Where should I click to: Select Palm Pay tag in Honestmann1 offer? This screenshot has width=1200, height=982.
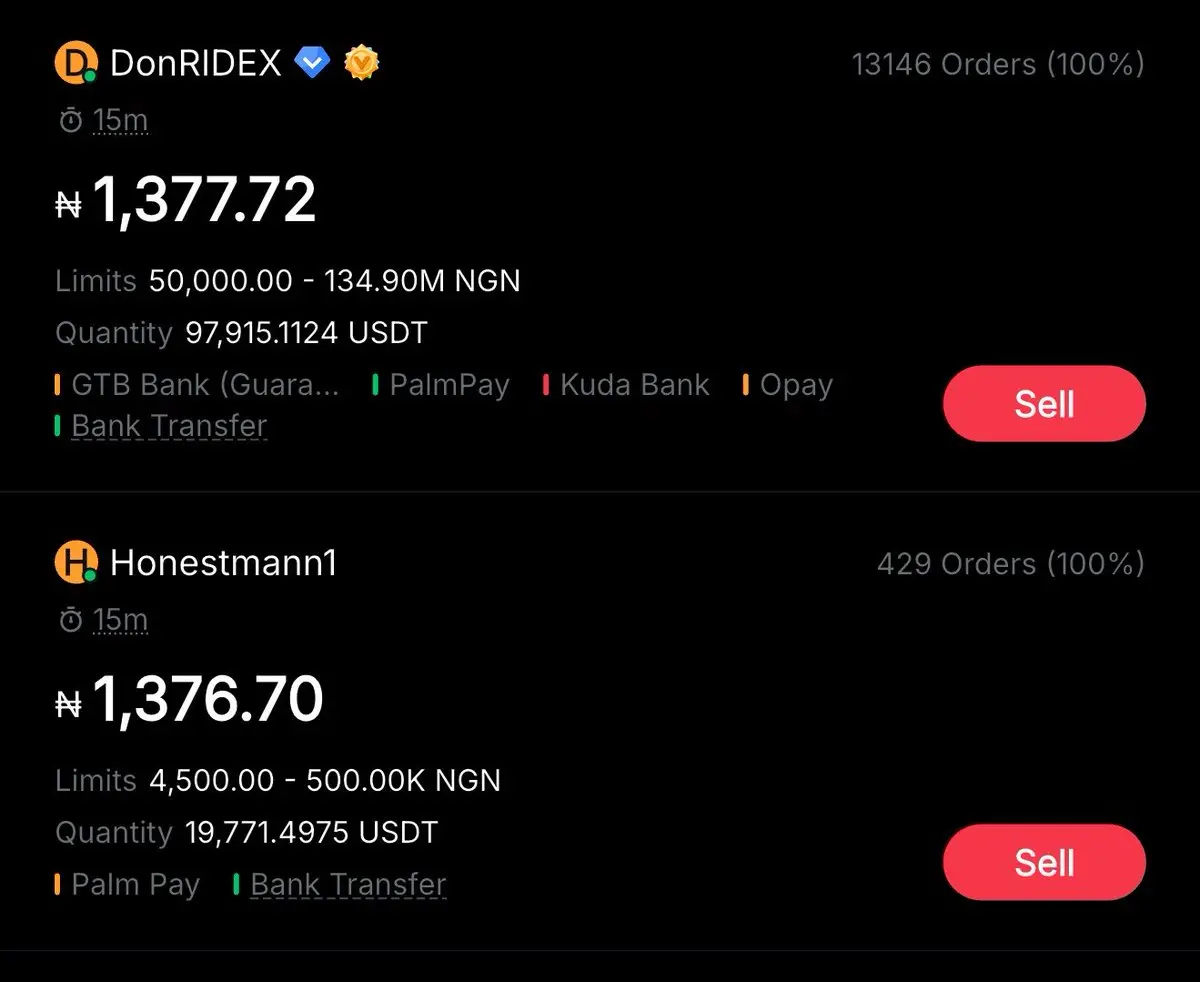[135, 885]
